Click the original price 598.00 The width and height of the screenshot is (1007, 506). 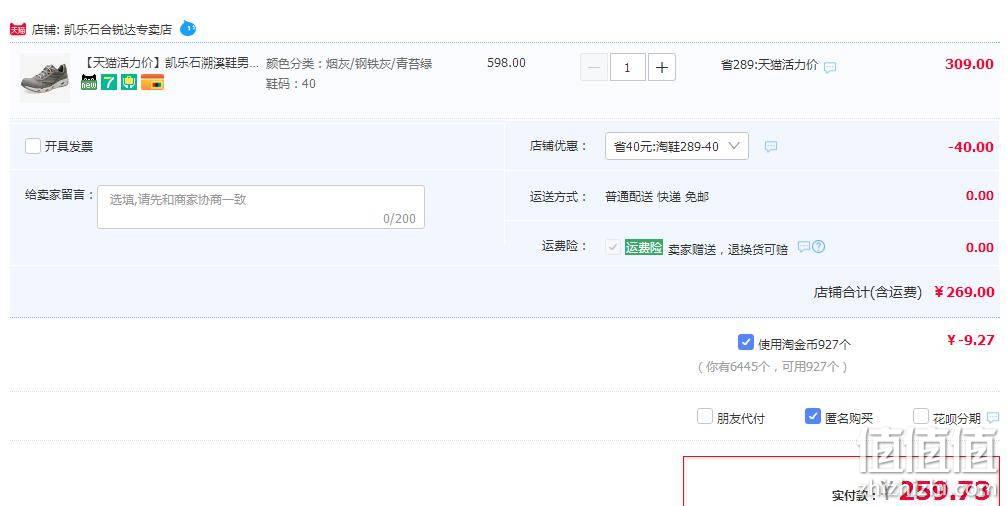[506, 63]
